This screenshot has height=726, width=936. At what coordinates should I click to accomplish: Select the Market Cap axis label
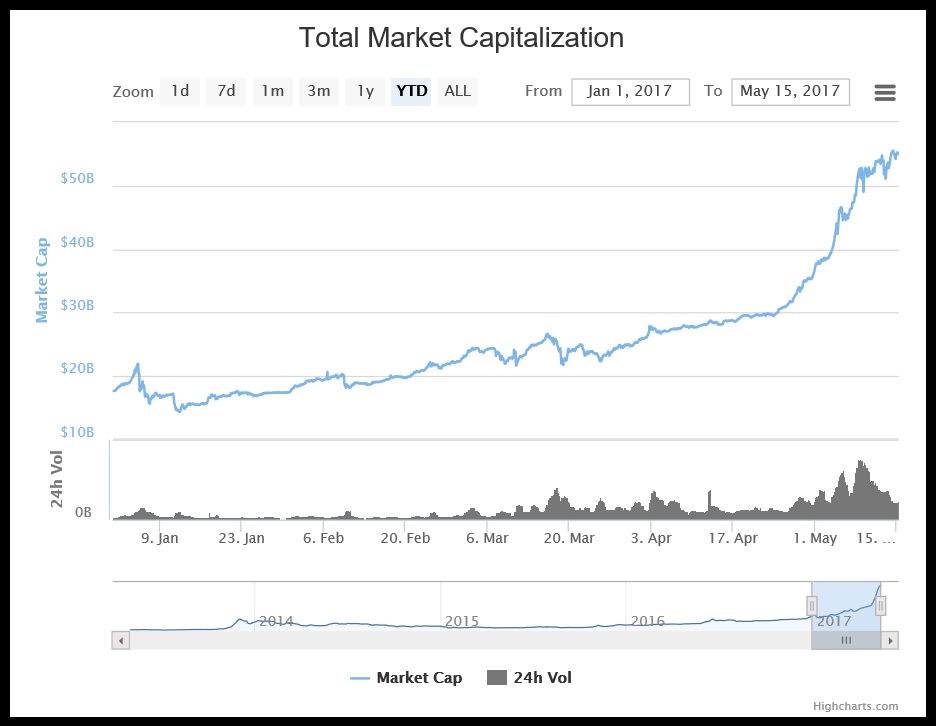[x=41, y=280]
